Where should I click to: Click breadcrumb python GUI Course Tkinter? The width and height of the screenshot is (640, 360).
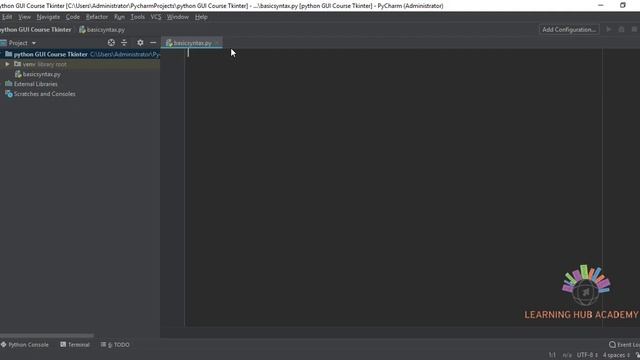36,30
